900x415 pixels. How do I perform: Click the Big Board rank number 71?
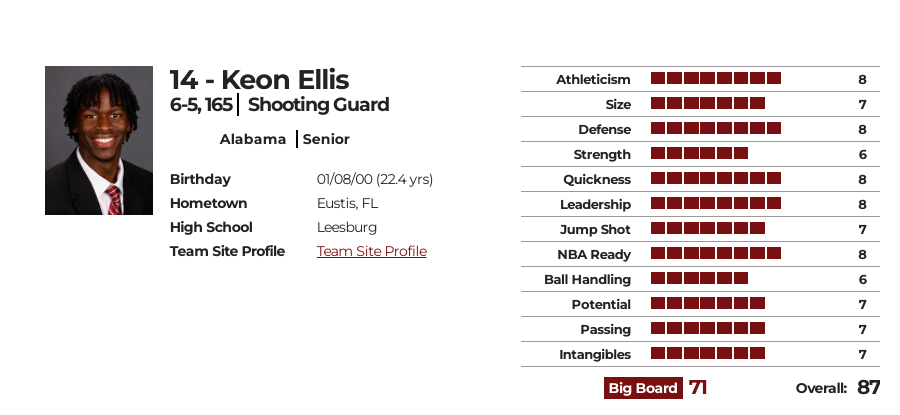697,388
